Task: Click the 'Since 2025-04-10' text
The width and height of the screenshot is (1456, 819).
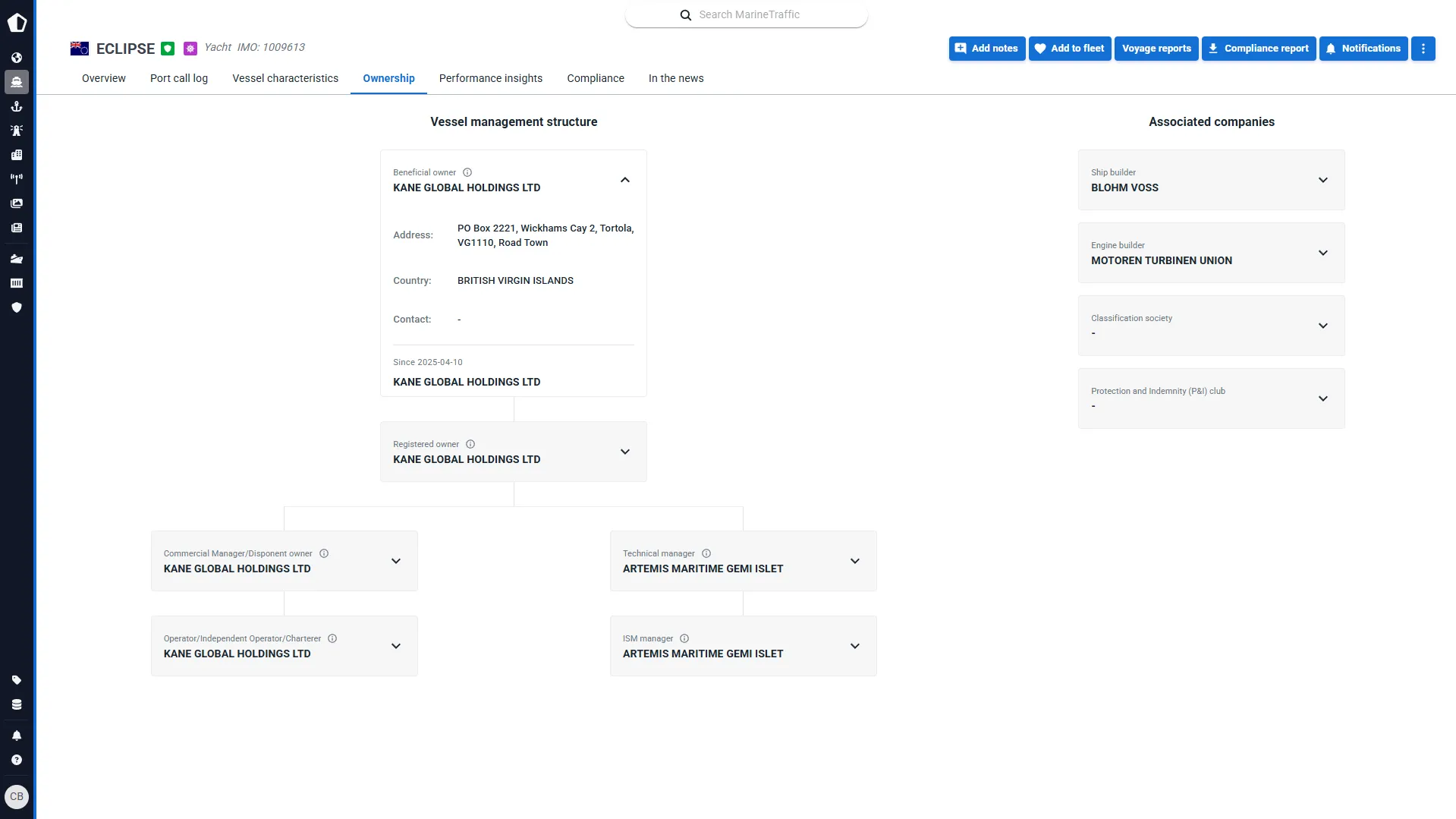Action: click(428, 363)
